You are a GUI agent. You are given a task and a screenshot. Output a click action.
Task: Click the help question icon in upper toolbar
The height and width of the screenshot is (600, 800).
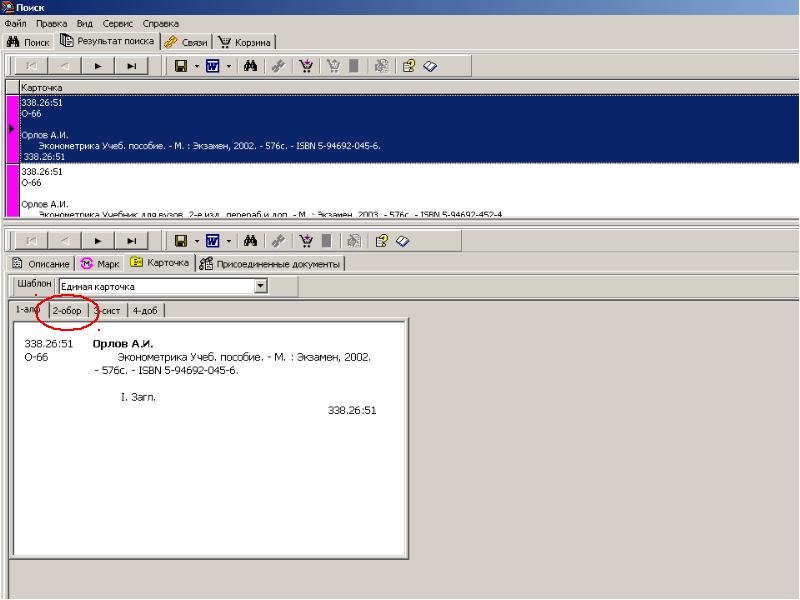click(x=409, y=66)
